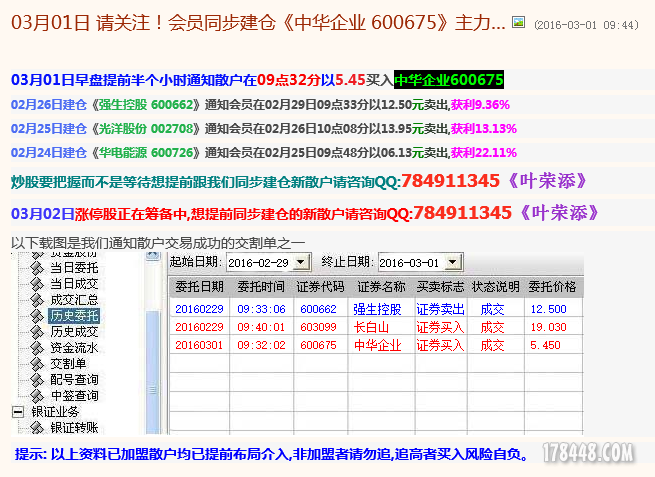Click the diamond icon next to 成交汇总
The width and height of the screenshot is (655, 477).
tap(37, 300)
